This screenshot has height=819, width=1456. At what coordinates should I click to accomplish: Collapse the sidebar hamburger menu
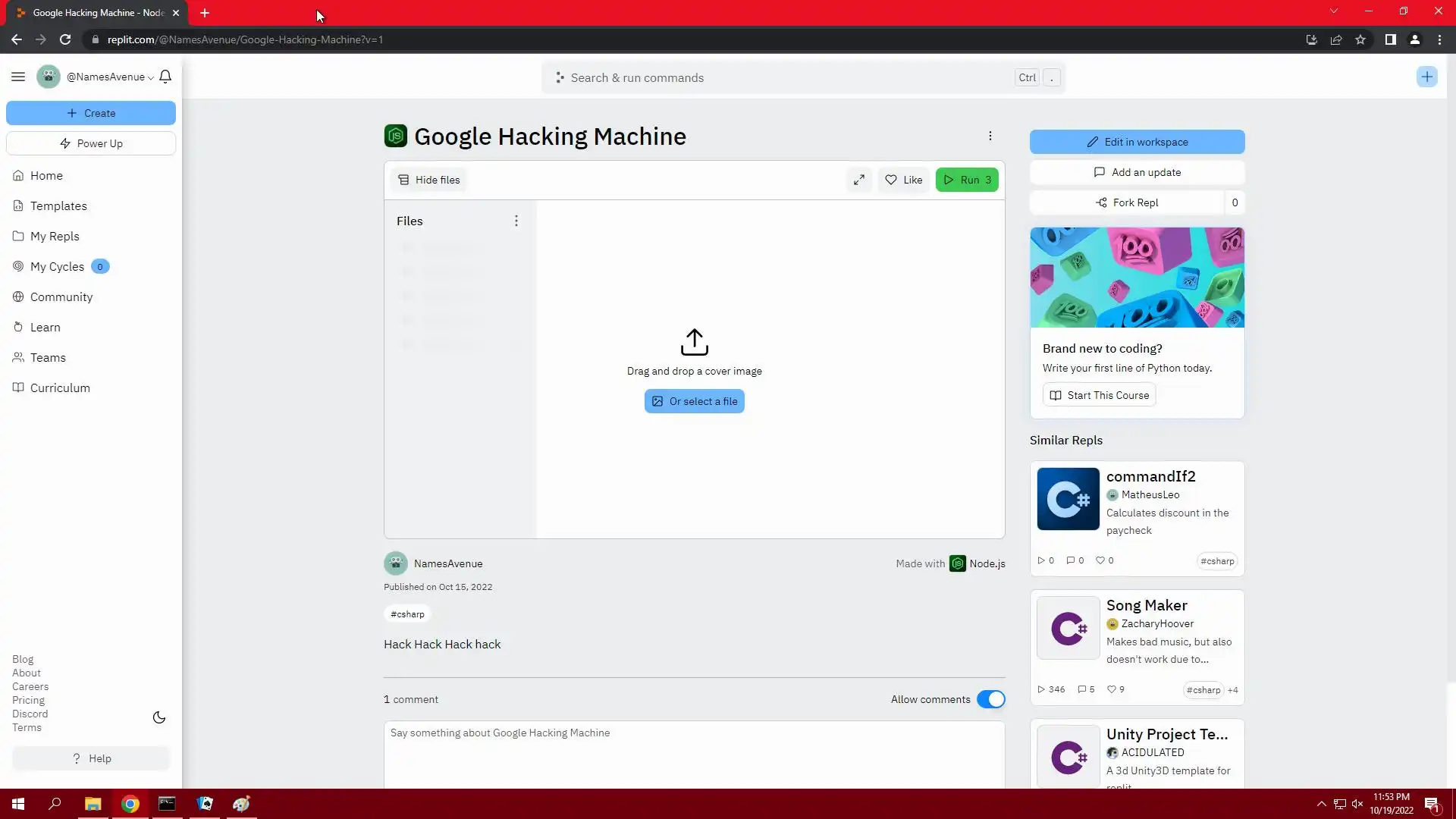coord(18,77)
